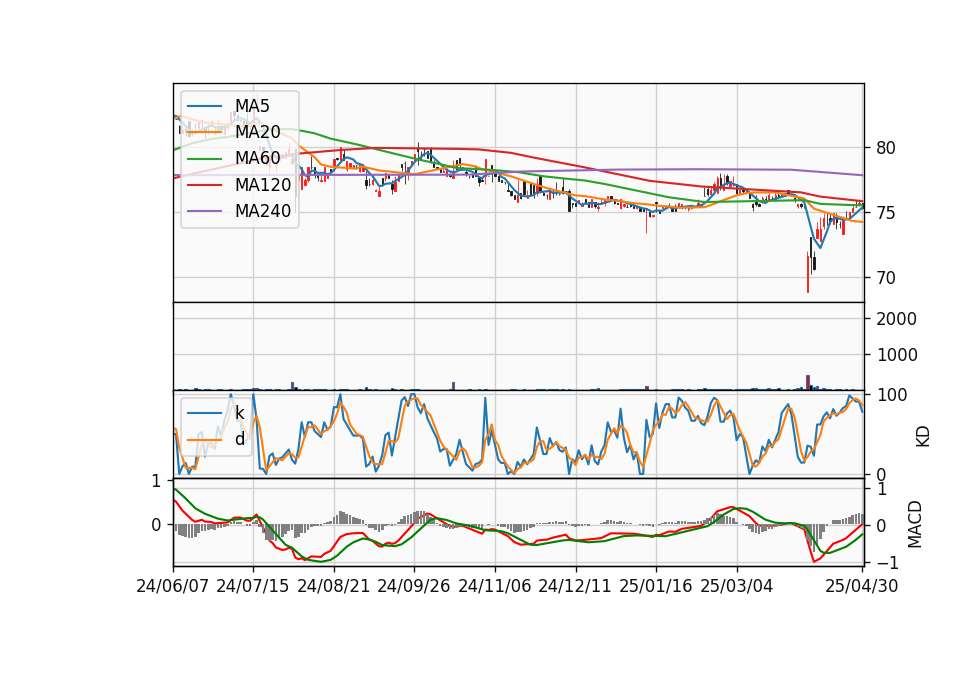
Task: Click the price axis value 80
Action: tap(886, 148)
